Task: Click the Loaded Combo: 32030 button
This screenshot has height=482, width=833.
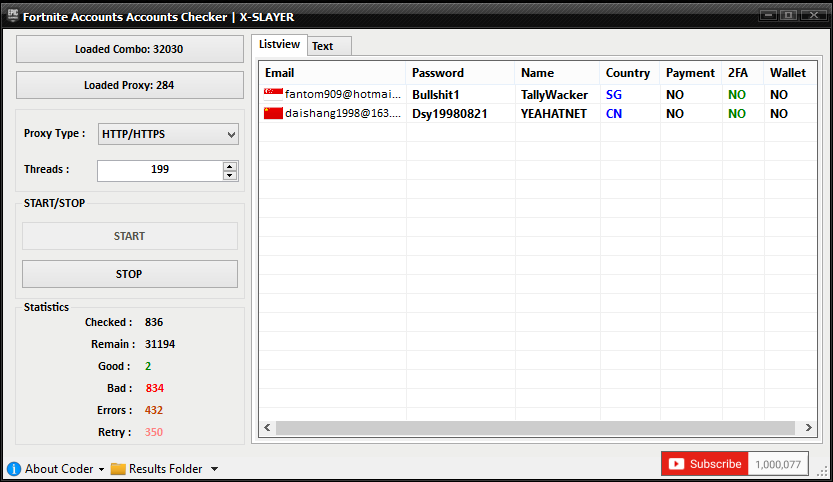Action: pyautogui.click(x=130, y=49)
